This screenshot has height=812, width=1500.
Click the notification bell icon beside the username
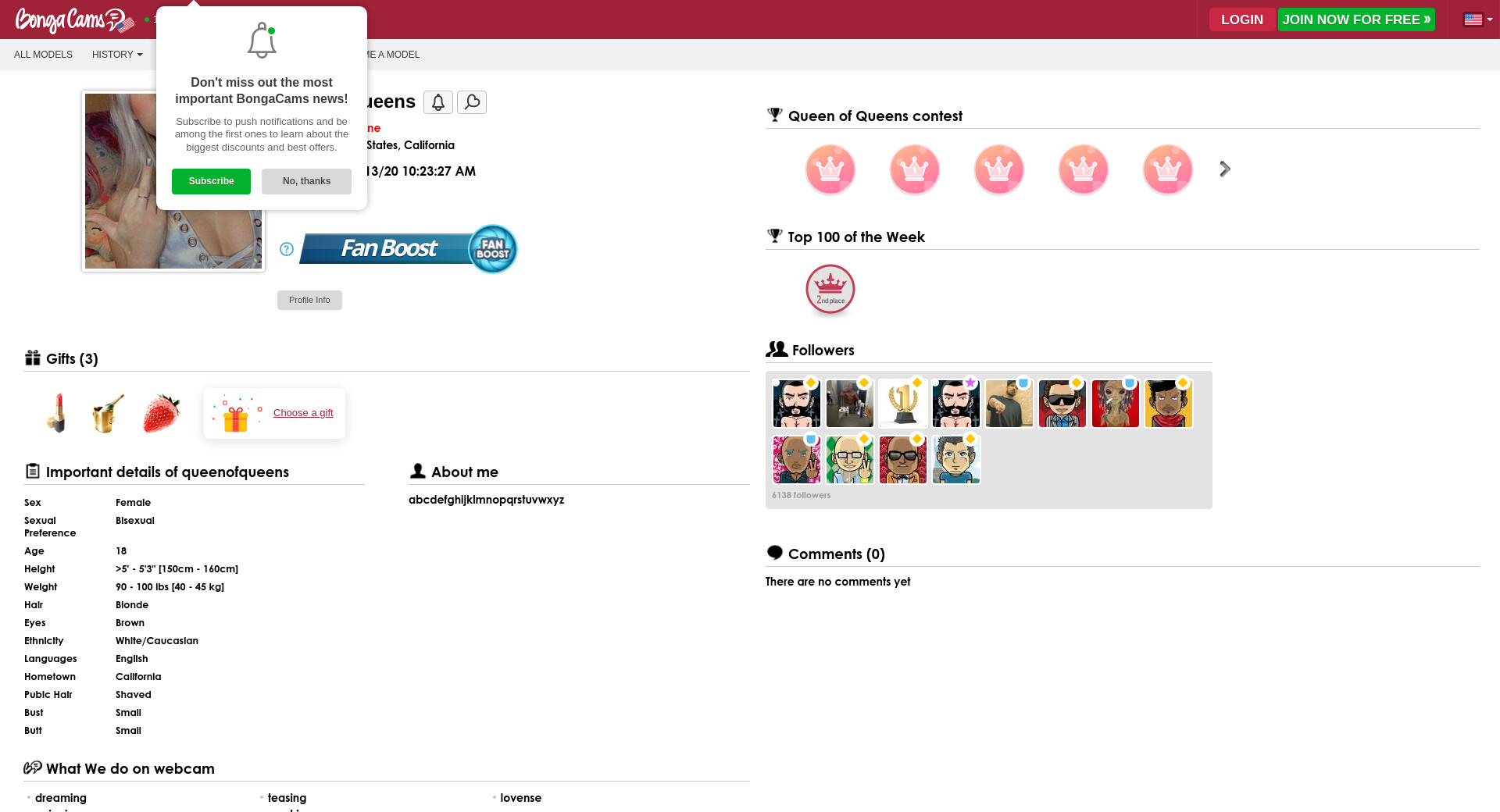click(x=437, y=102)
